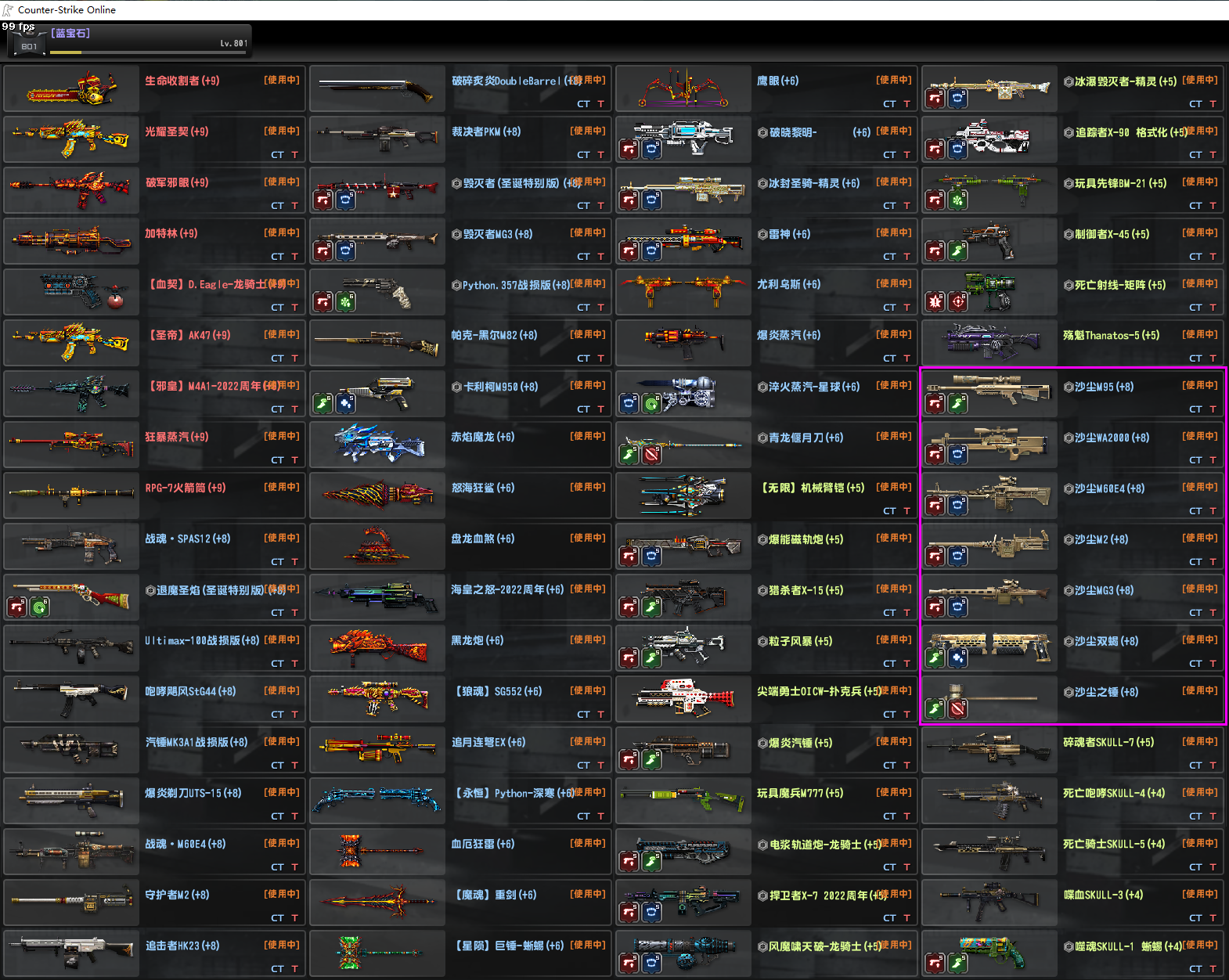Image resolution: width=1229 pixels, height=980 pixels.
Task: Click the green radar part badge on 退魔圣焰
Action: pyautogui.click(x=39, y=607)
